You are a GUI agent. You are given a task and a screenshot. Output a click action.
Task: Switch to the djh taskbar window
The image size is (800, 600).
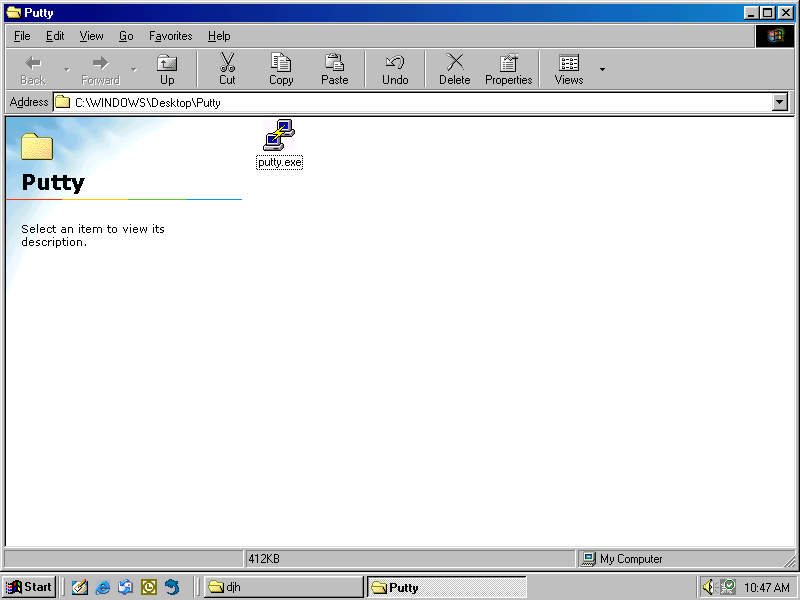tap(284, 587)
